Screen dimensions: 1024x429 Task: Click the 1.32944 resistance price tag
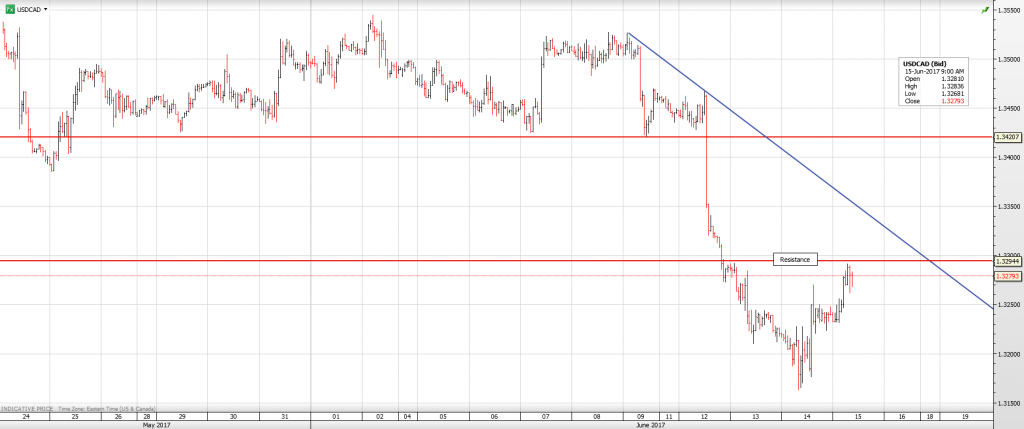point(1008,262)
